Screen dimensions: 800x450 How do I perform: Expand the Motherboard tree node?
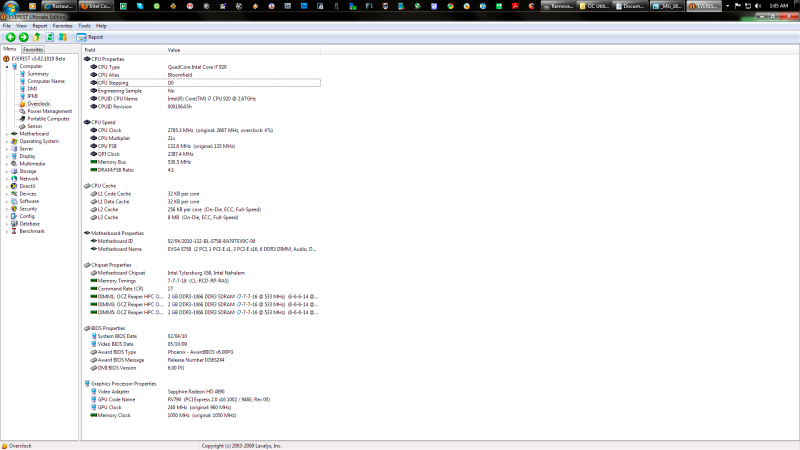(x=7, y=134)
